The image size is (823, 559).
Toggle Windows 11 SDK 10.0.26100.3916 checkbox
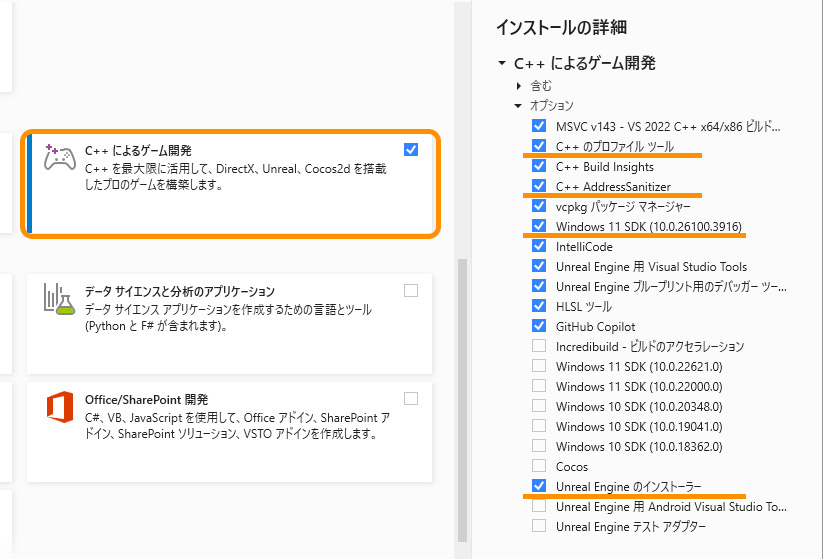539,225
